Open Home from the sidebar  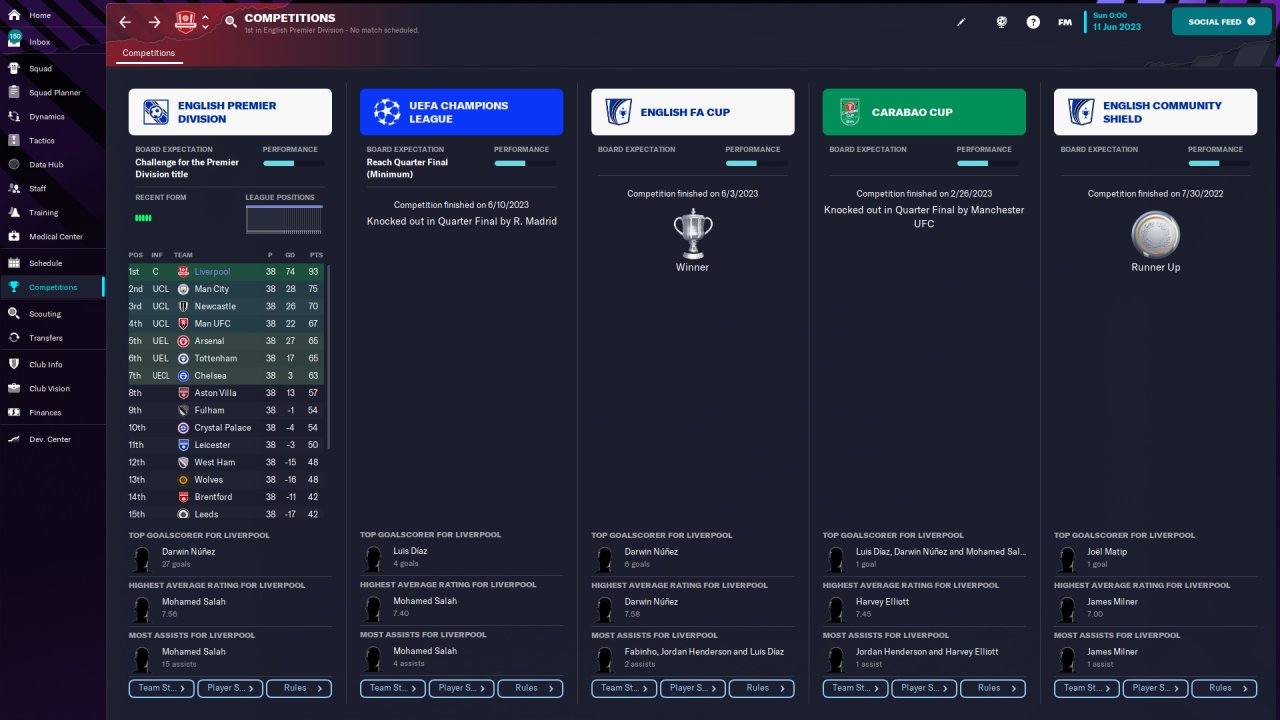[52, 16]
